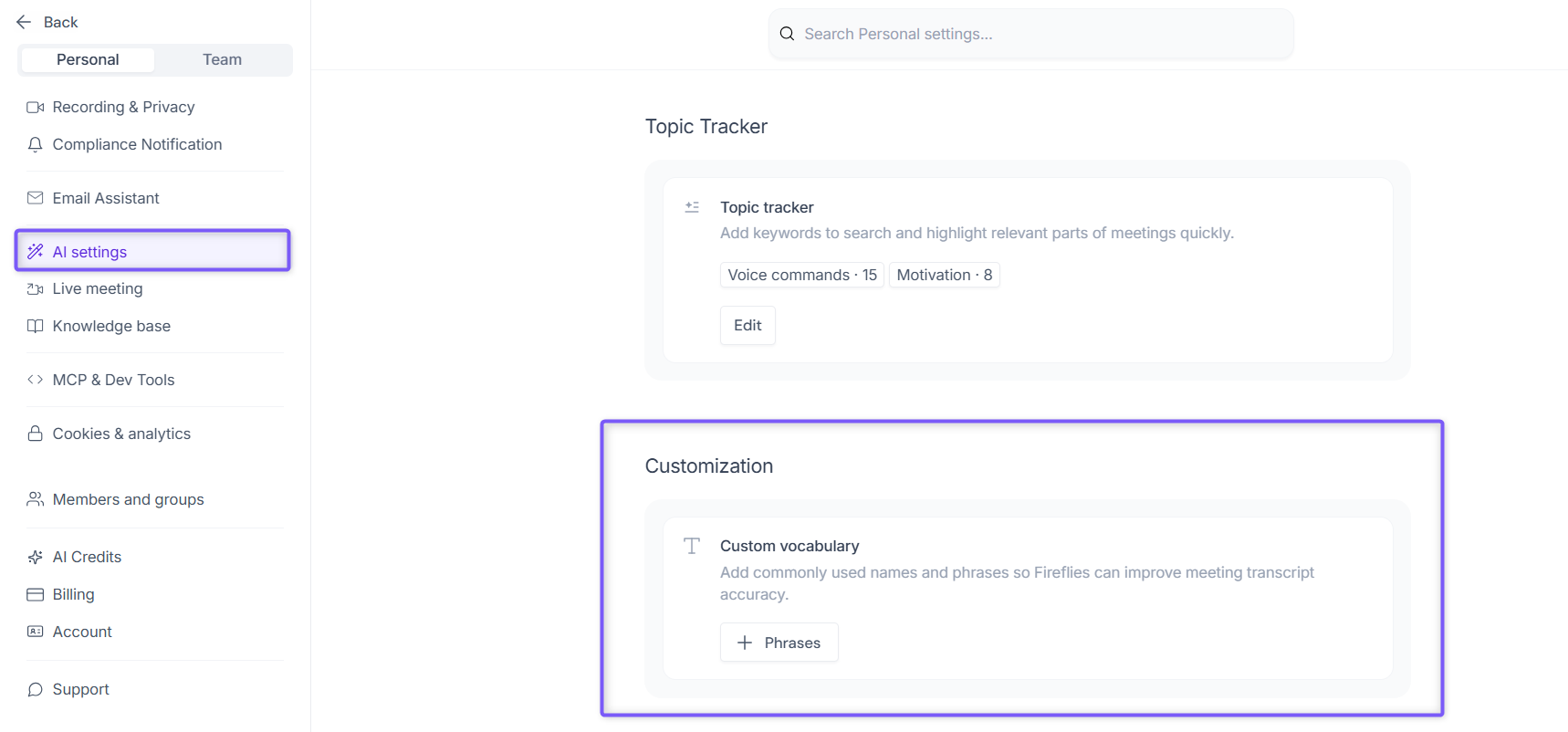Switch to the Personal tab
Image resolution: width=1568 pixels, height=732 pixels.
[x=88, y=59]
